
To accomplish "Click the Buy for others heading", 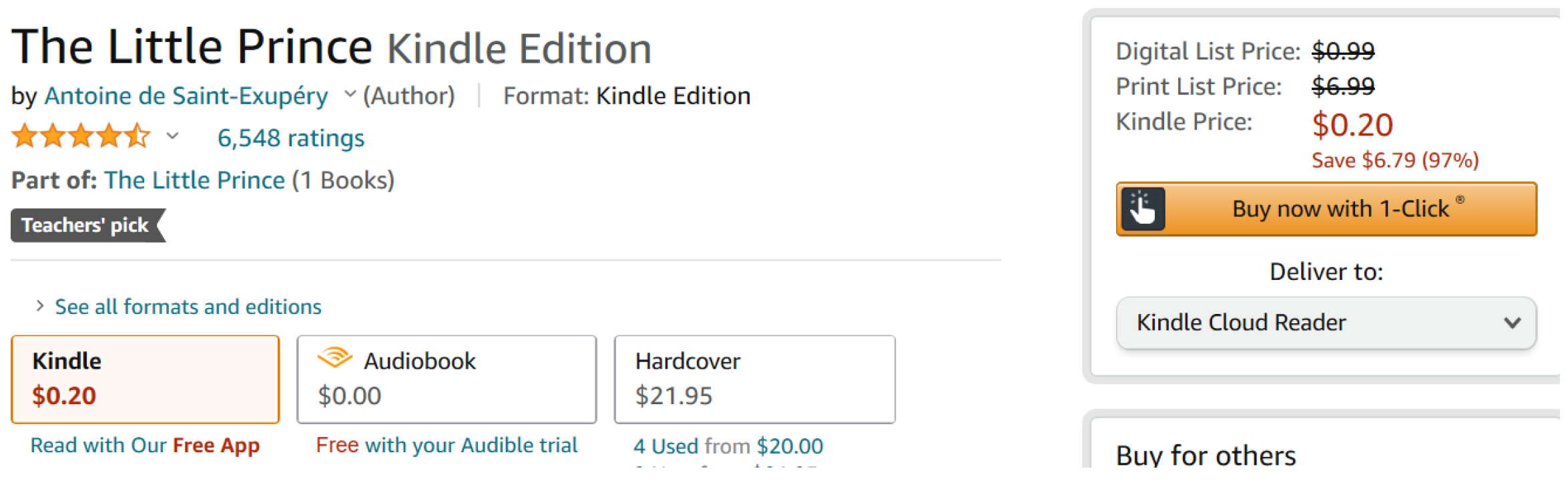I will click(1206, 455).
